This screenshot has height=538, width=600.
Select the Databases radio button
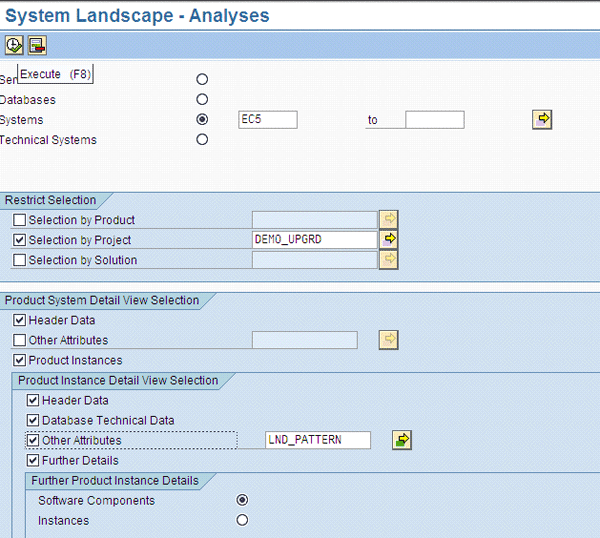click(202, 99)
